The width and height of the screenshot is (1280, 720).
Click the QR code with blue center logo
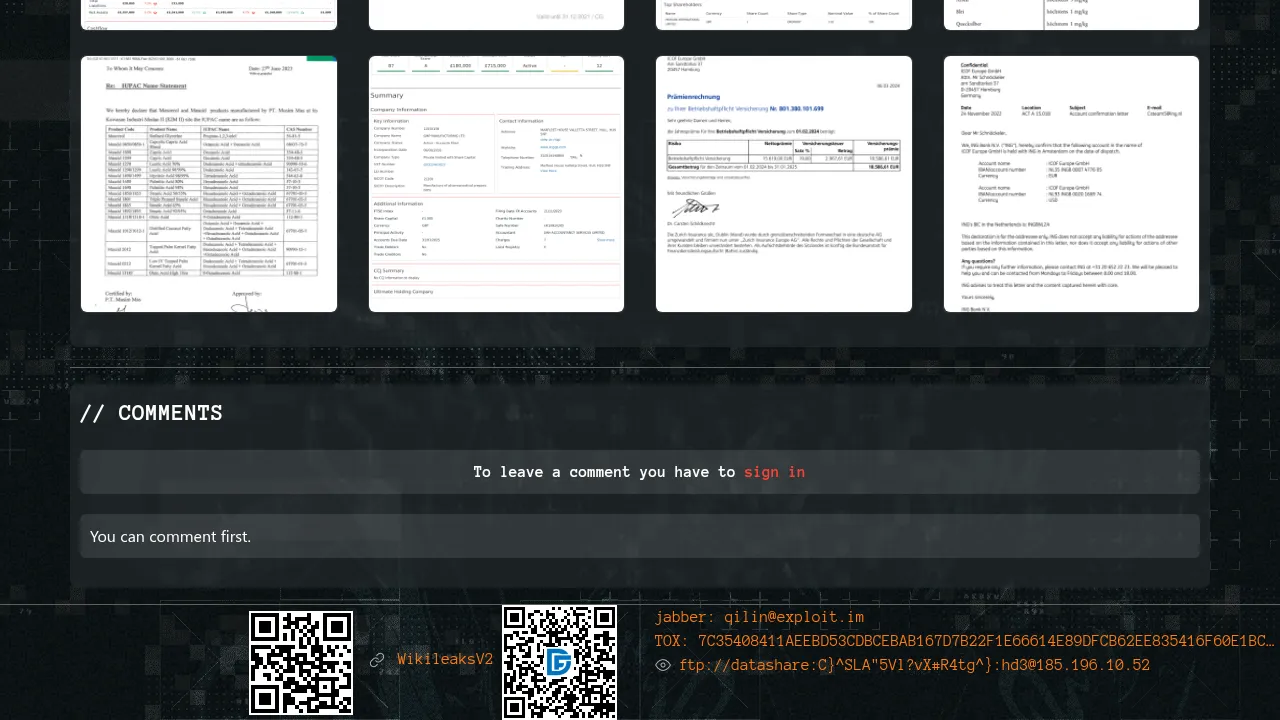(559, 662)
